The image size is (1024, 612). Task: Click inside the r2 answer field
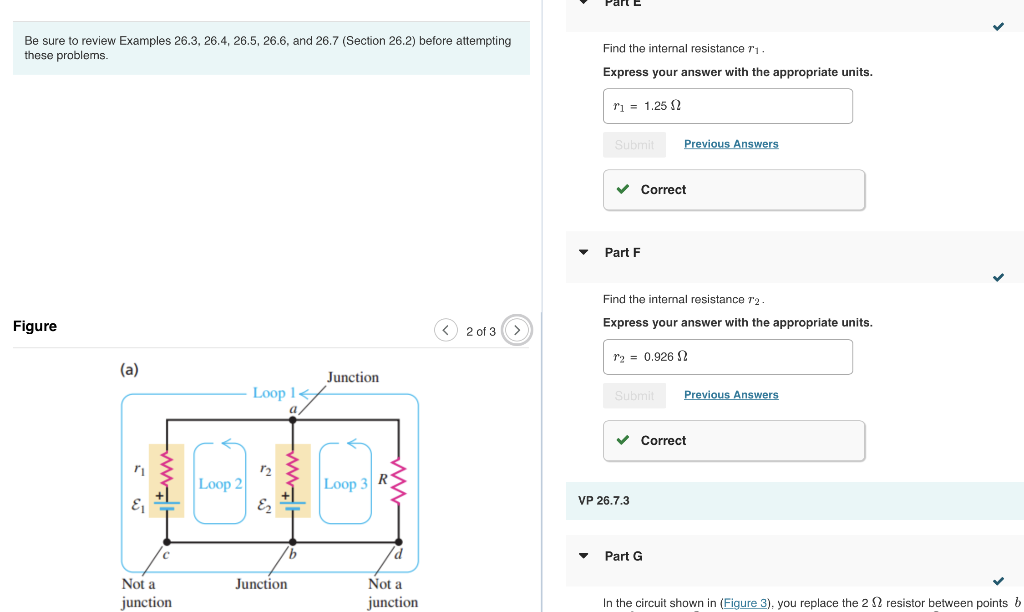click(727, 356)
